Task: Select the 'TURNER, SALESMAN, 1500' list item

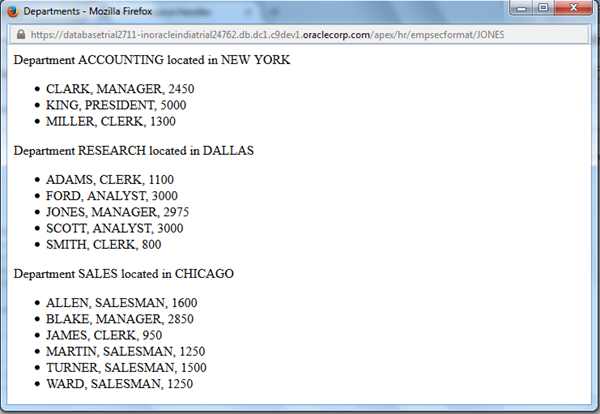Action: pyautogui.click(x=126, y=368)
